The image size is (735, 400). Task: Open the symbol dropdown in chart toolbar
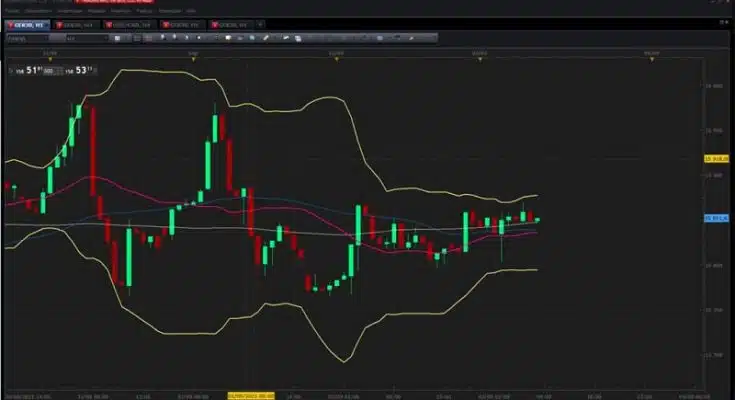click(27, 38)
